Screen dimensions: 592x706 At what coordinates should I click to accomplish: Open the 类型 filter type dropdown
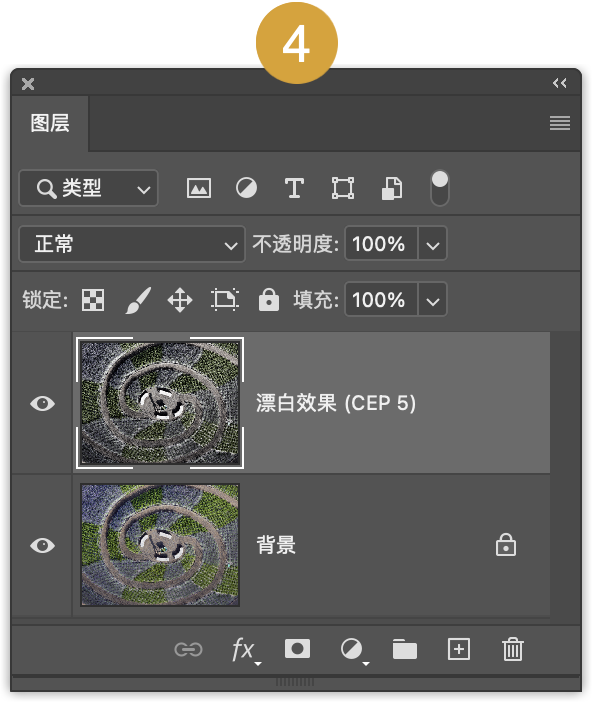[x=89, y=188]
